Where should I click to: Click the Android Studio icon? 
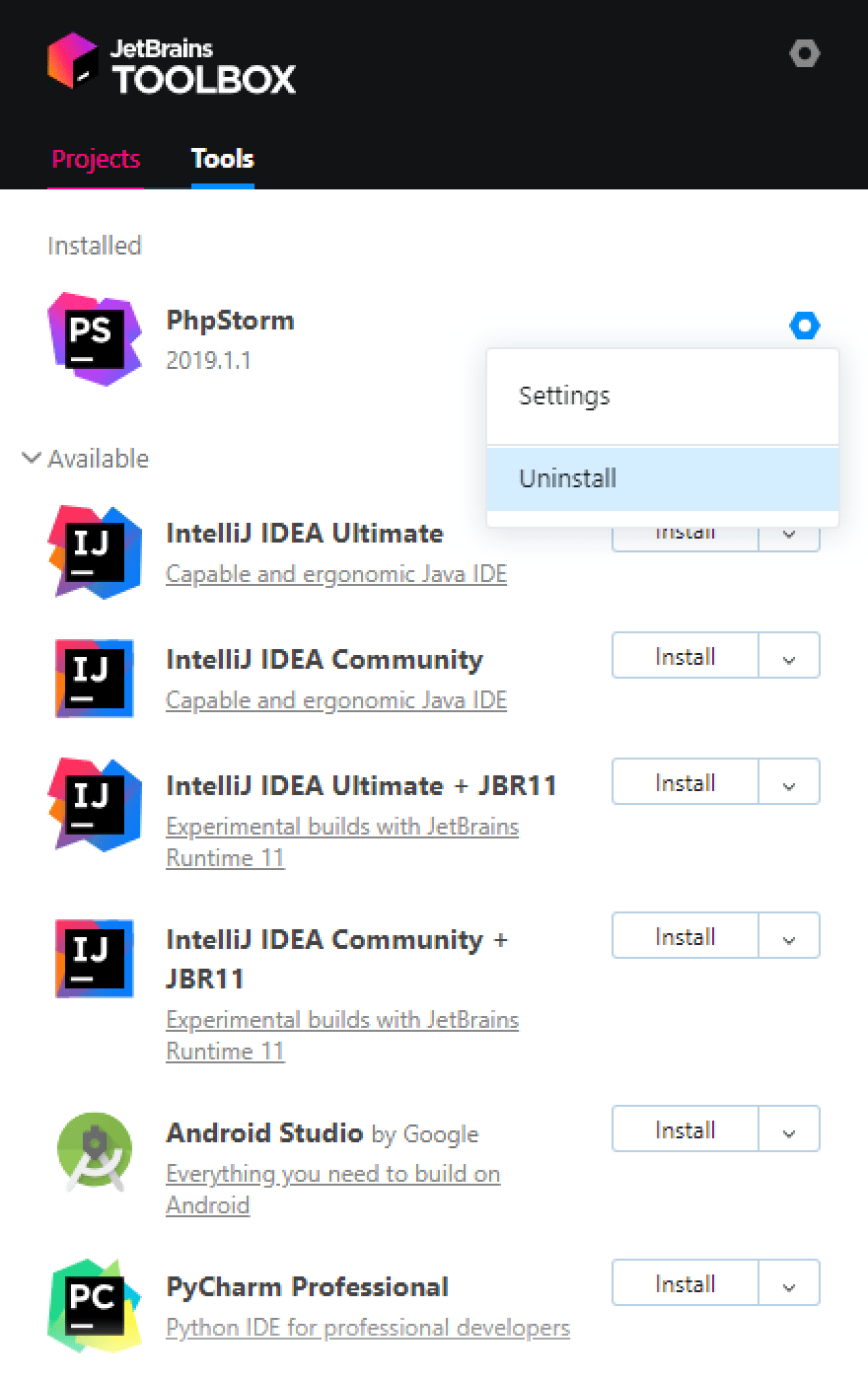(x=94, y=1151)
